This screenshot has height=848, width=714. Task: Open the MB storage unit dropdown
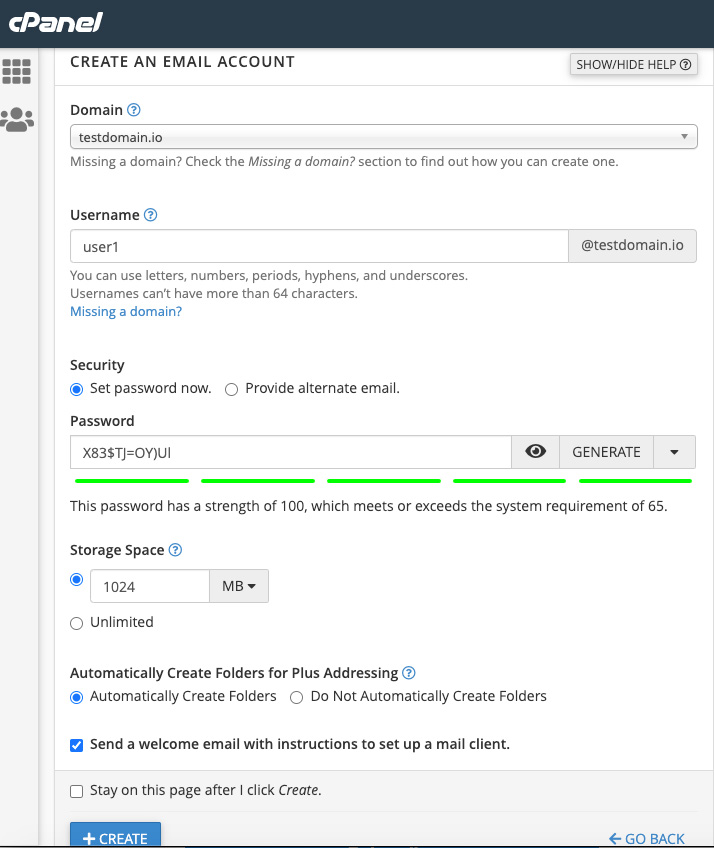click(x=239, y=586)
